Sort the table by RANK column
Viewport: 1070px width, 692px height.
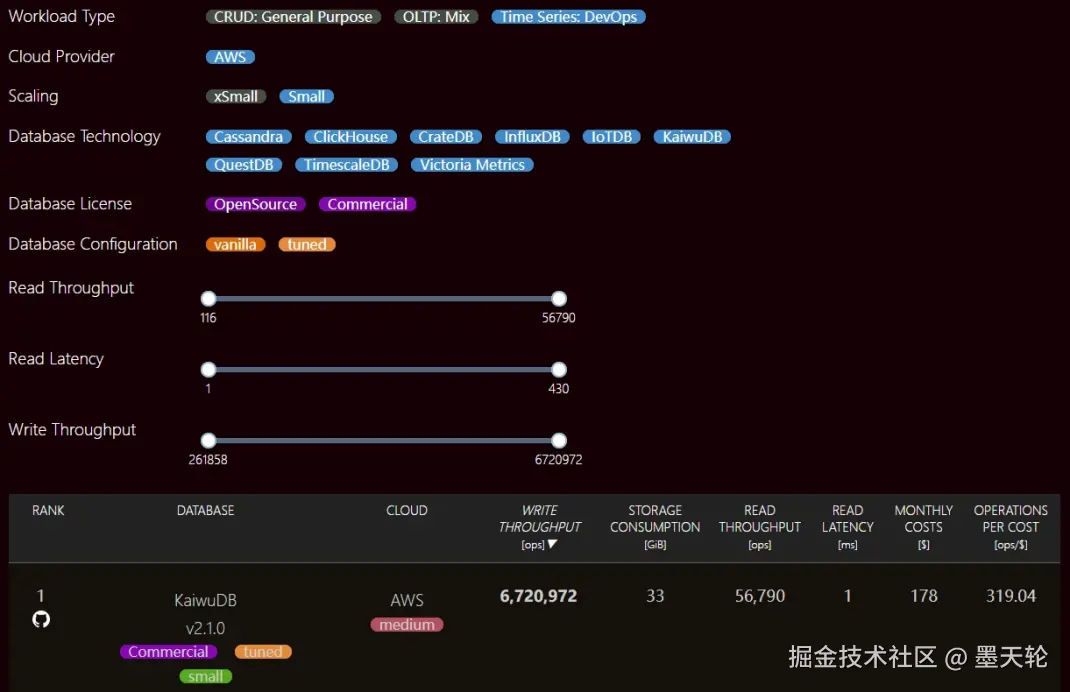tap(48, 510)
